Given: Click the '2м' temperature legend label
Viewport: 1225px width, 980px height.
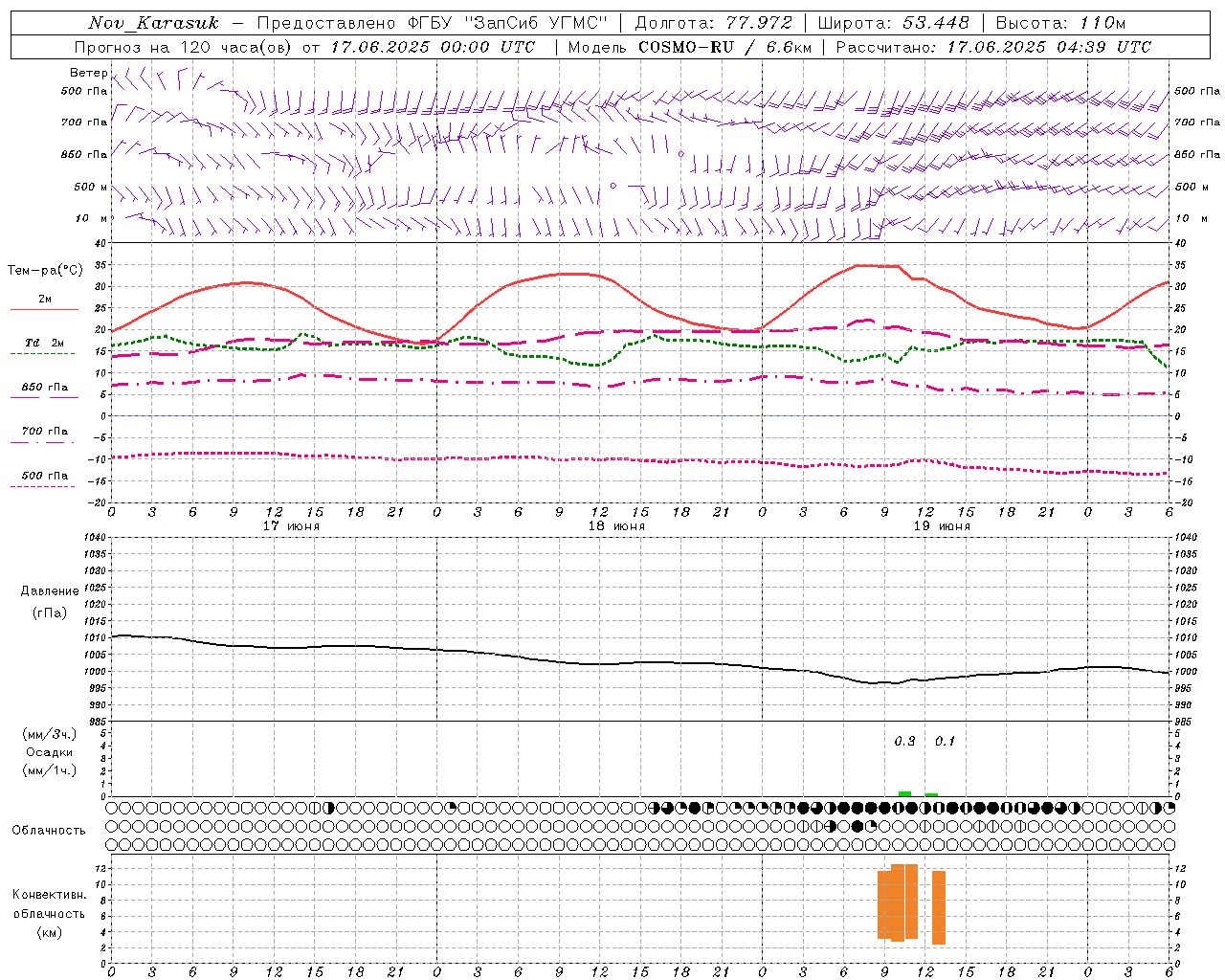Looking at the screenshot, I should click(x=45, y=300).
